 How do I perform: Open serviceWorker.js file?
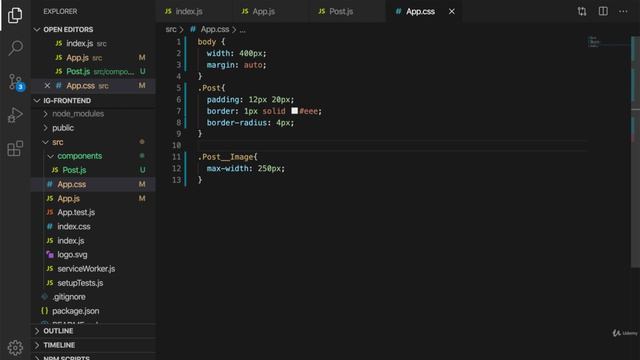pos(93,269)
